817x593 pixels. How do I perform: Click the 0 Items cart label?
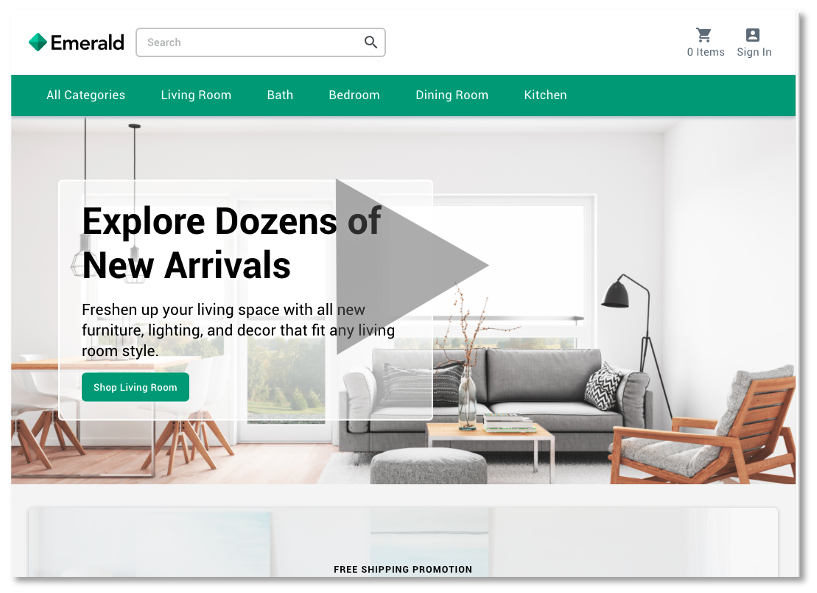(705, 52)
